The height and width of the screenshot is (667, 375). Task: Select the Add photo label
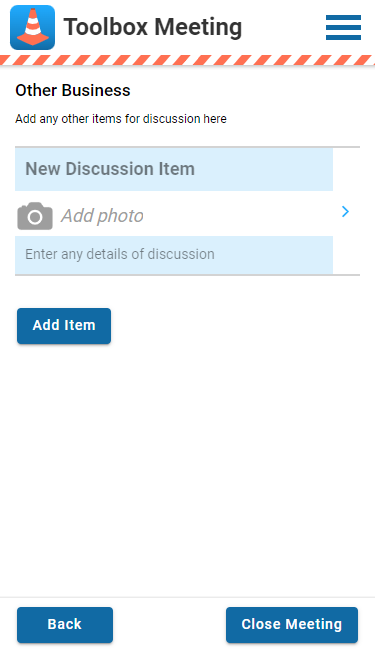click(x=102, y=216)
